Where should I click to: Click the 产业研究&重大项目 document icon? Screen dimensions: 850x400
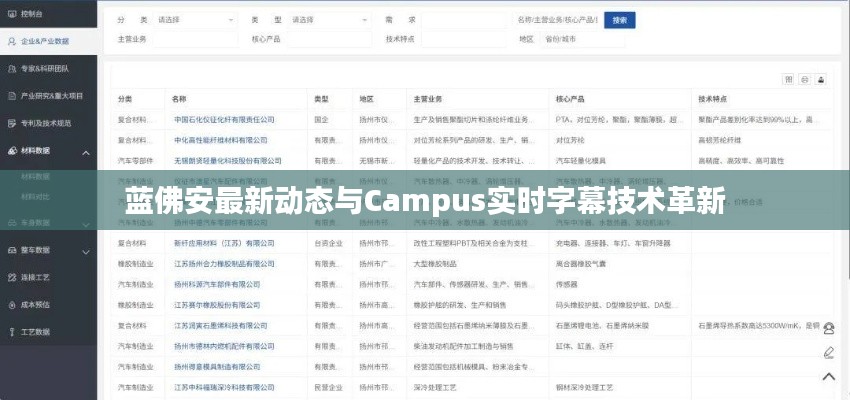pyautogui.click(x=11, y=96)
